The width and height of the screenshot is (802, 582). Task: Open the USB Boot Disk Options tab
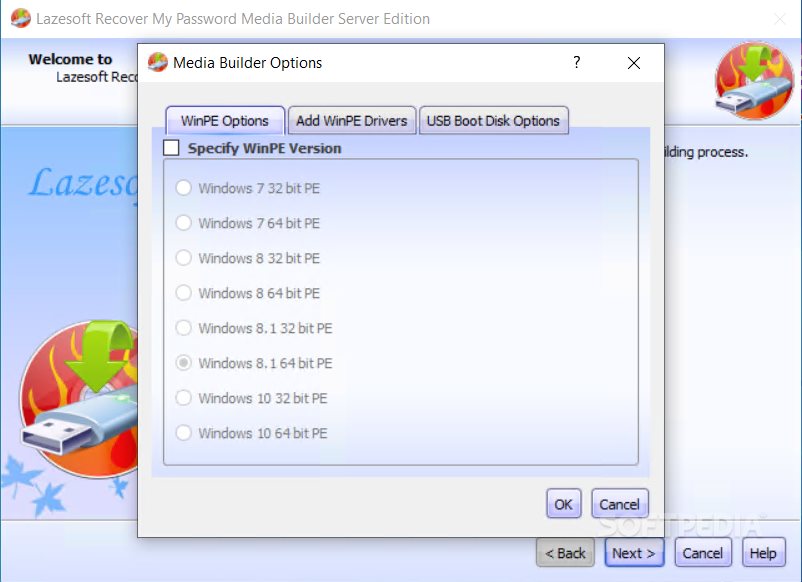tap(493, 121)
